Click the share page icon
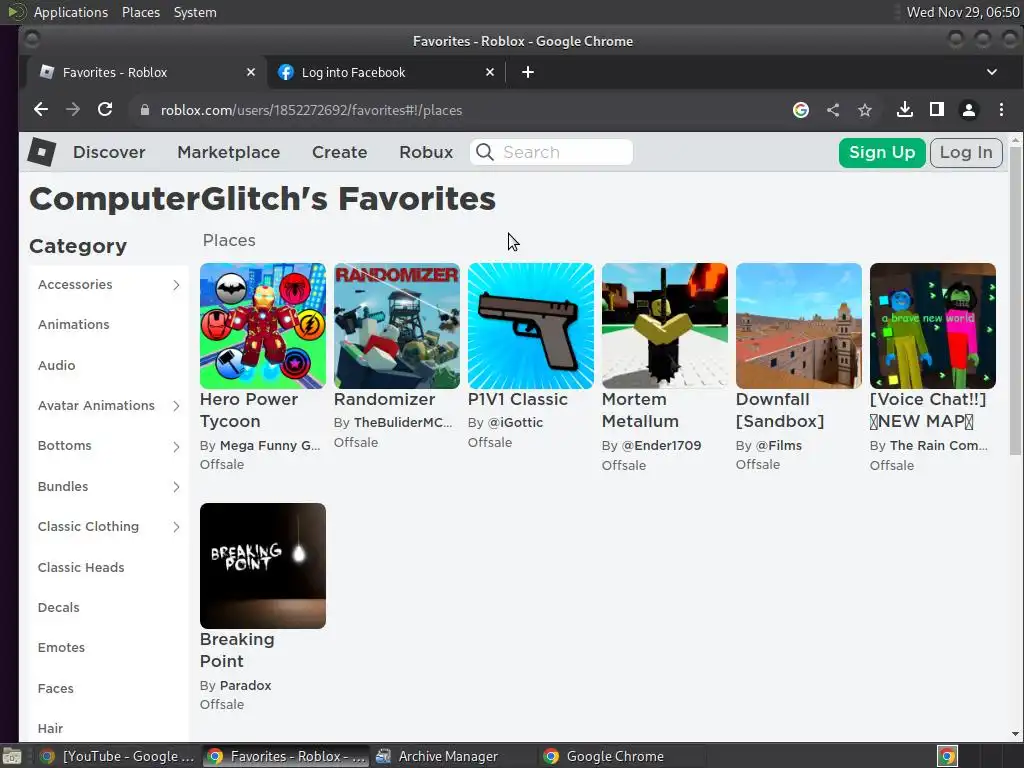 833,110
